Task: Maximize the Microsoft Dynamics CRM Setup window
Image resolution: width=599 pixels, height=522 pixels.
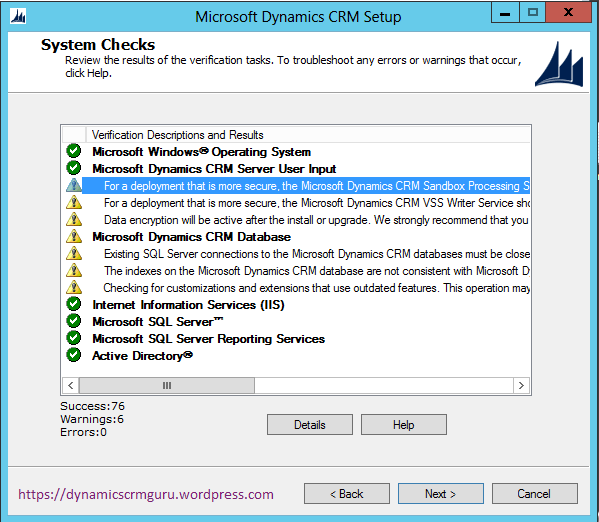Action: (x=533, y=13)
